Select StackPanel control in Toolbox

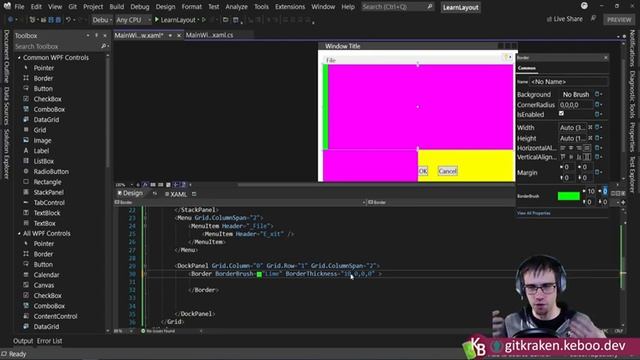(48, 192)
